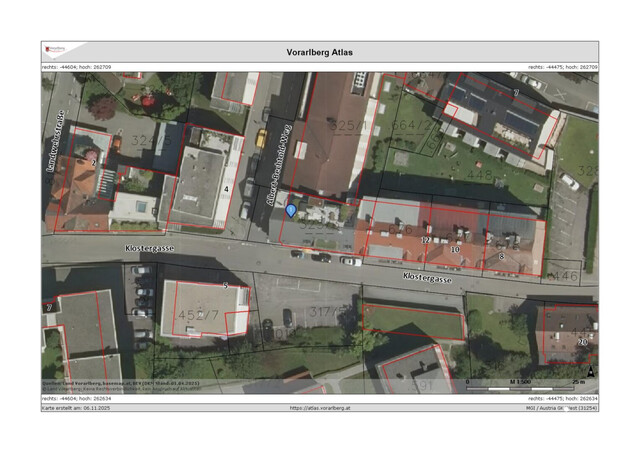This screenshot has height=453, width=640.
Task: Click house number 7 on solar-panel roof building
Action: pyautogui.click(x=516, y=93)
